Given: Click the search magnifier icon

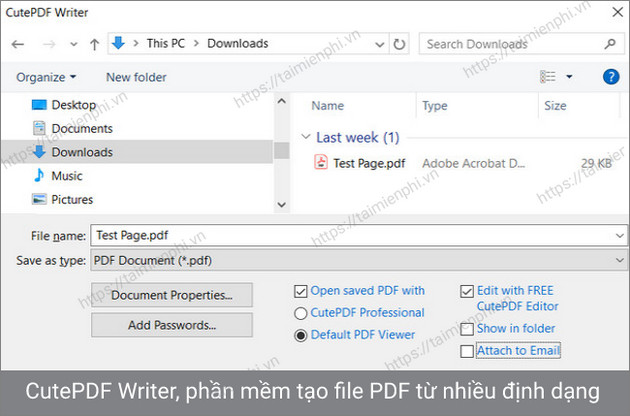Looking at the screenshot, I should click(x=610, y=43).
